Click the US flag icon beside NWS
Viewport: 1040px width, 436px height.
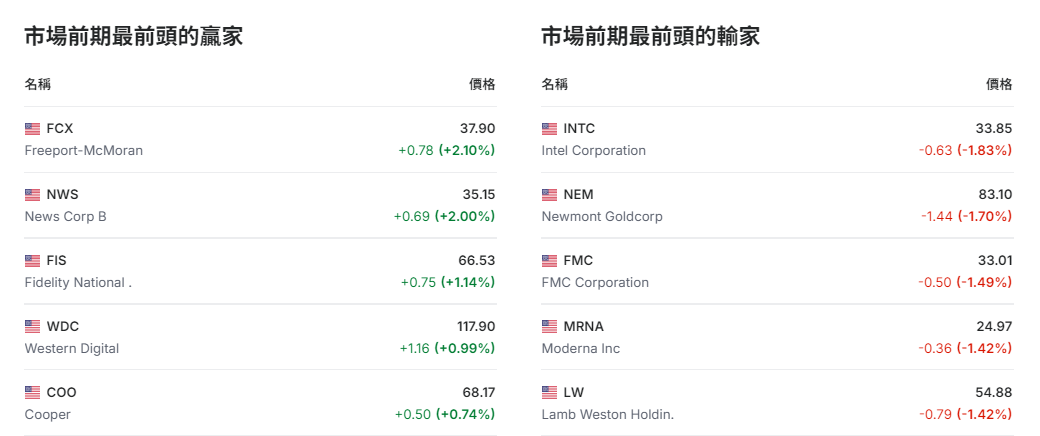point(33,195)
